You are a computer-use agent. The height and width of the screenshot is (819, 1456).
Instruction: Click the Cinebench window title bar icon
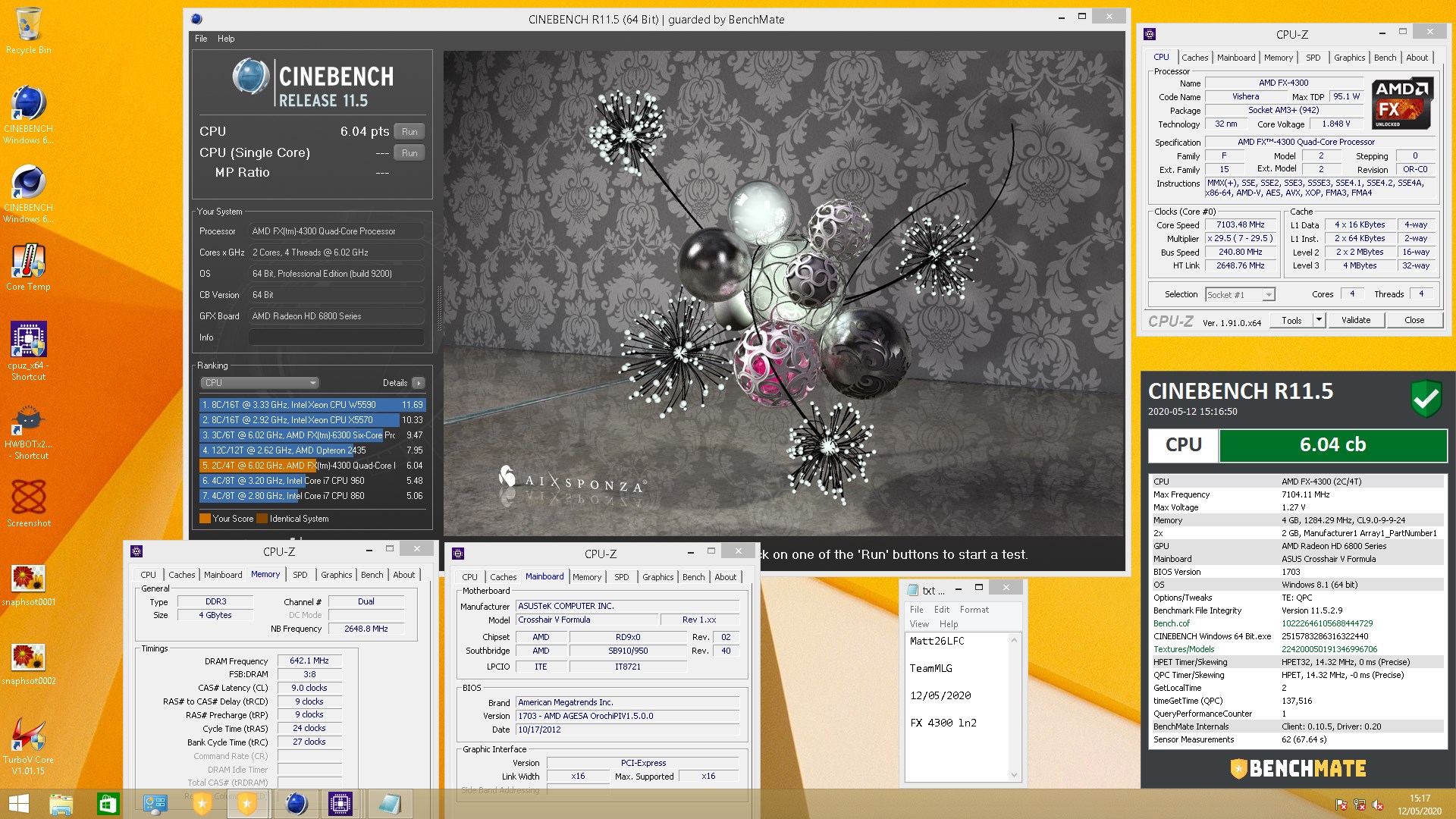click(196, 19)
